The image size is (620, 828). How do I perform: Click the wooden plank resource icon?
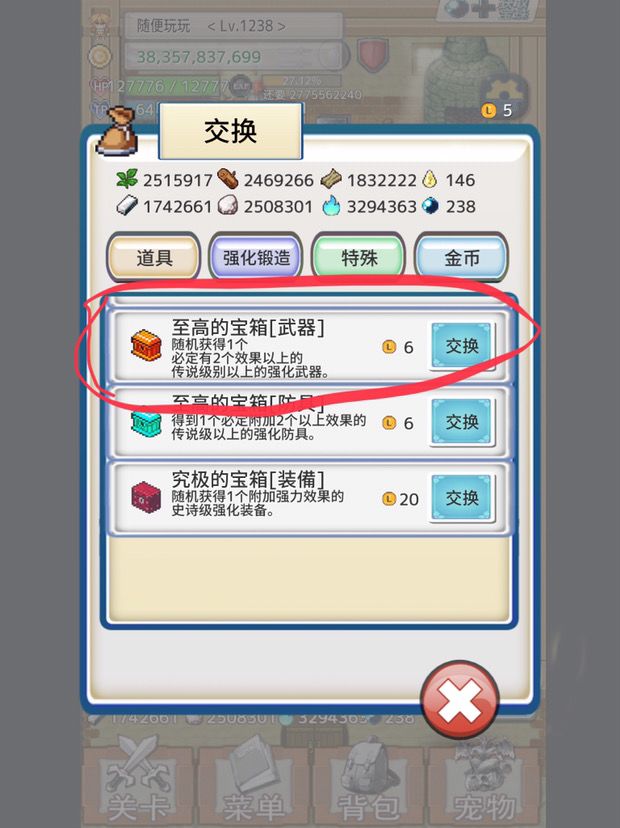[x=331, y=179]
